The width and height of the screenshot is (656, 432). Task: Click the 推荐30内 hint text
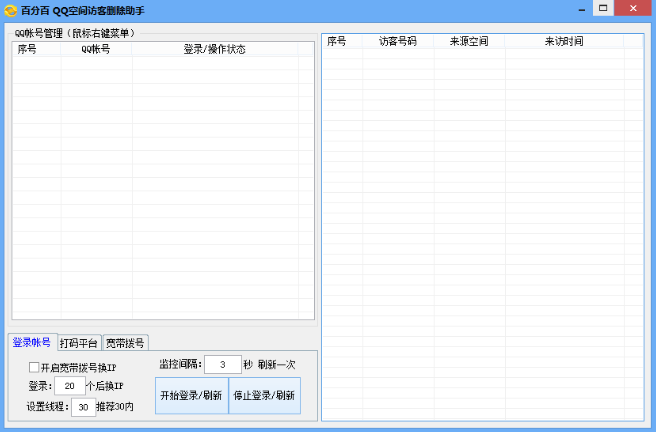pos(115,406)
